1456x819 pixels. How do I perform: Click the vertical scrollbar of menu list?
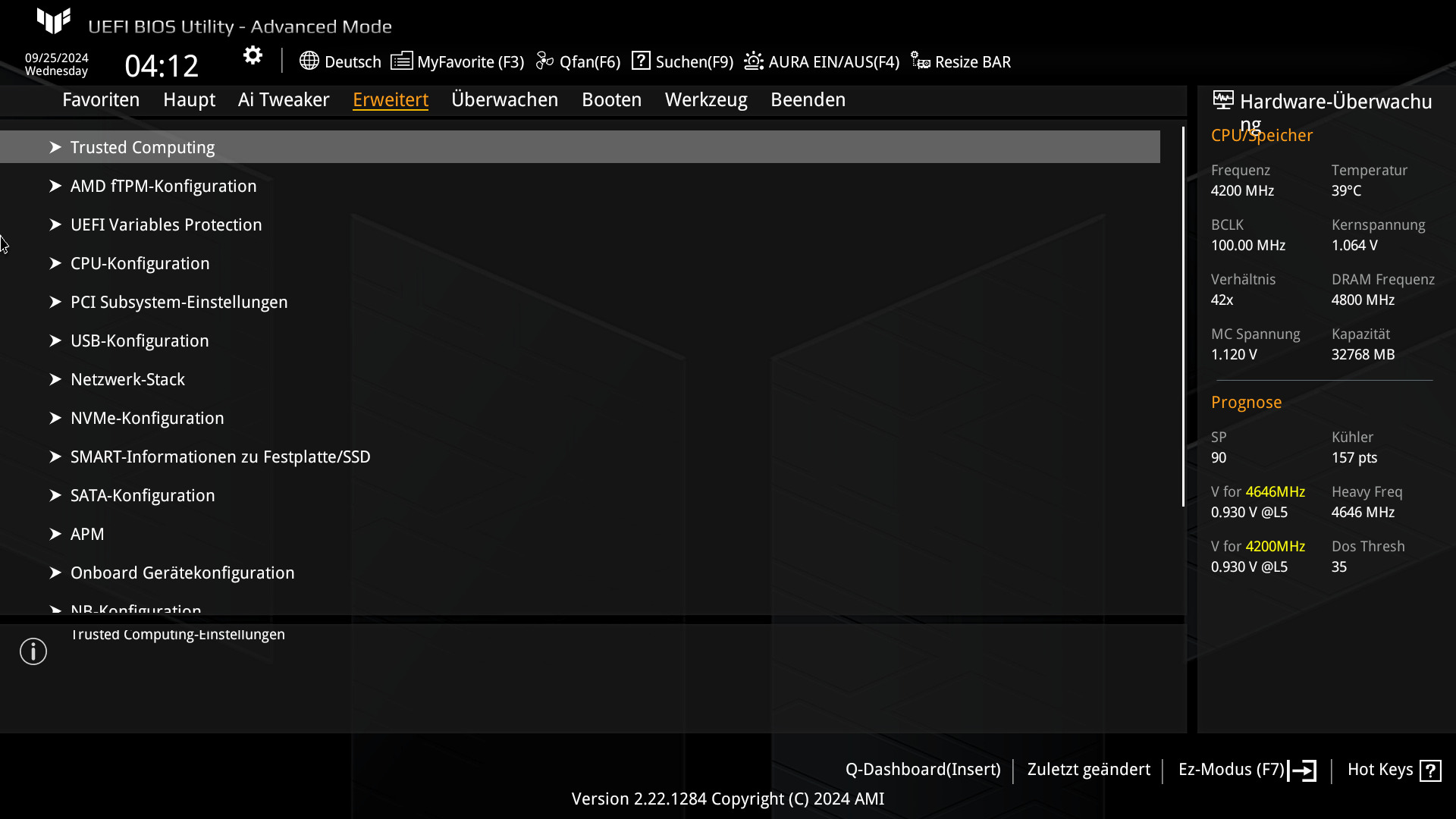(1182, 318)
